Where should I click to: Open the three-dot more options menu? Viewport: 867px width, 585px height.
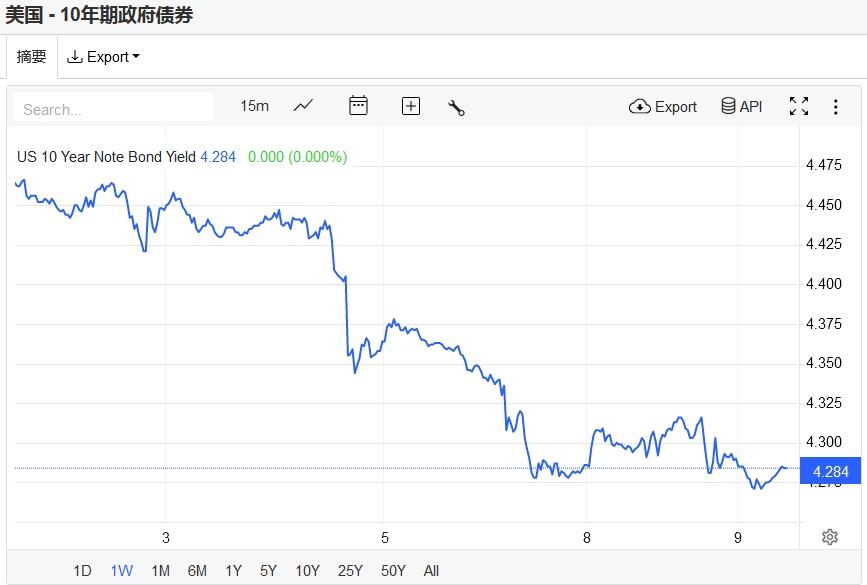coord(836,107)
